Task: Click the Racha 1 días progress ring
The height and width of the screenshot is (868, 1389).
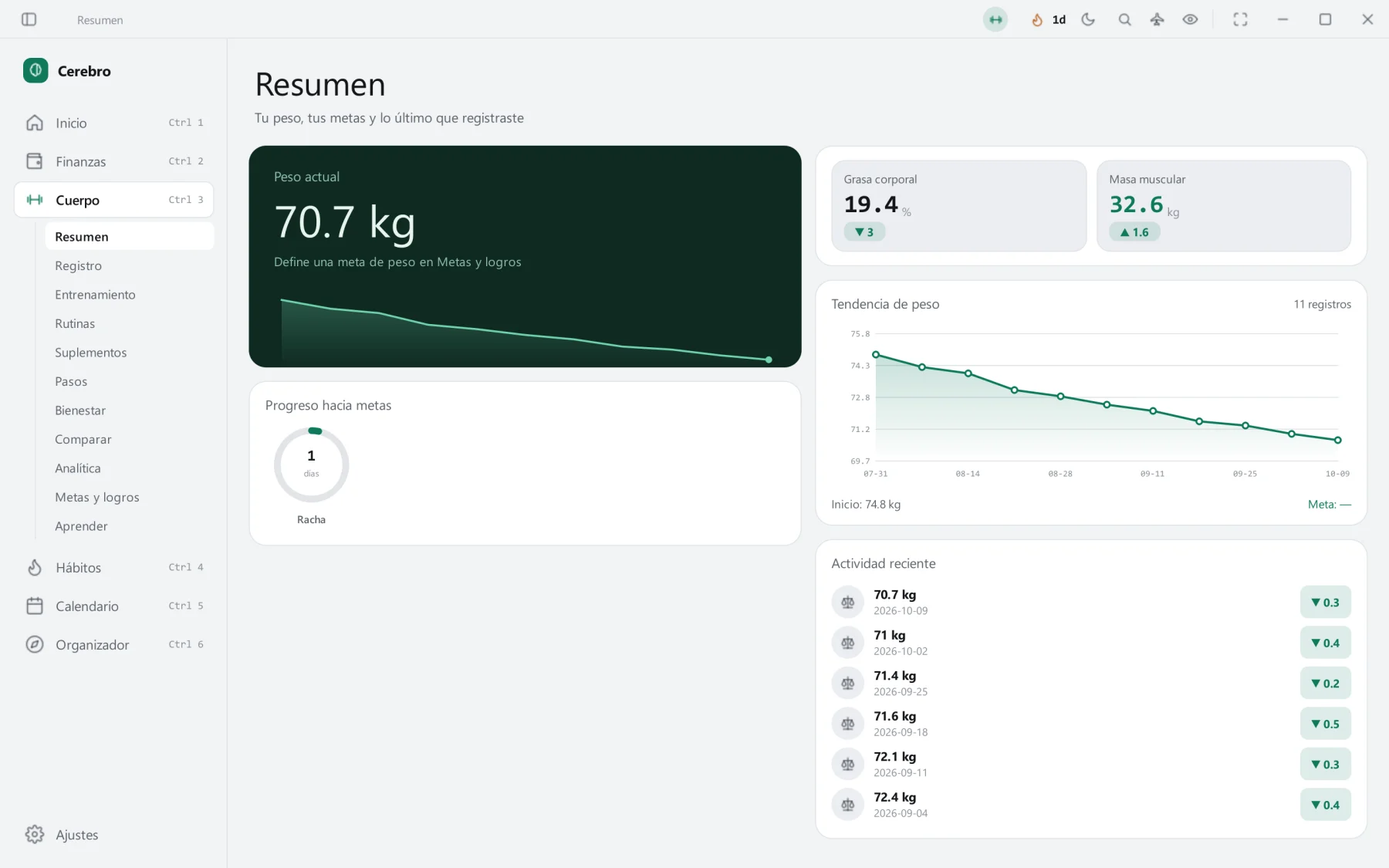Action: pyautogui.click(x=311, y=464)
